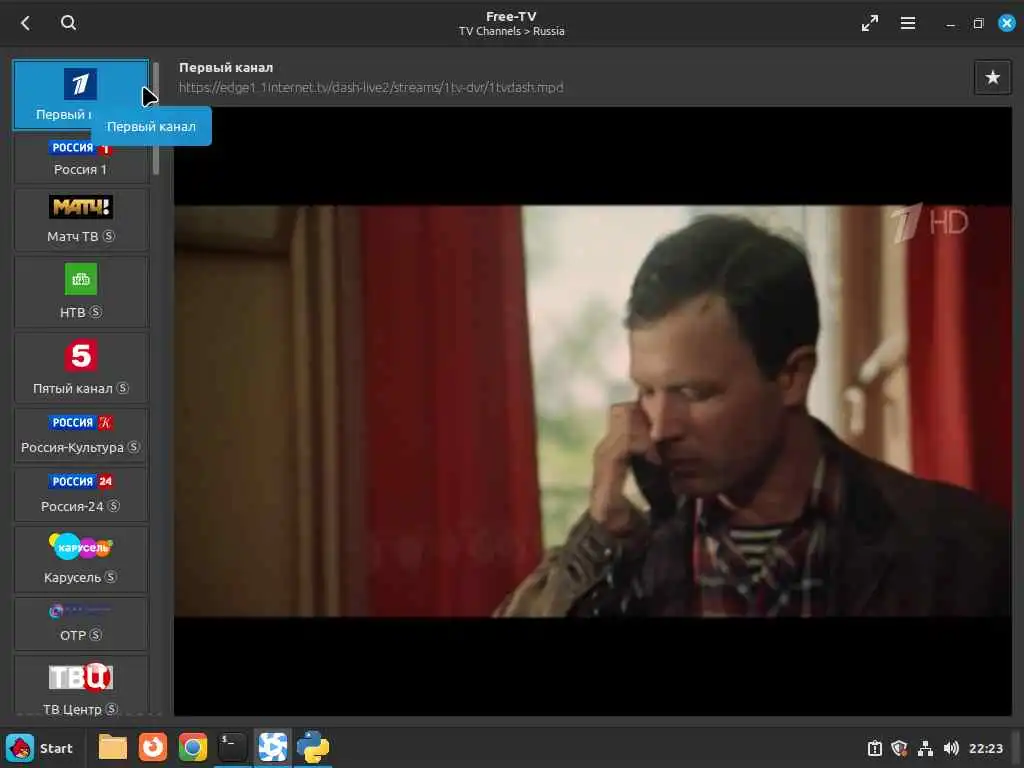Click the 22:23 clock
This screenshot has width=1024, height=768.
985,748
